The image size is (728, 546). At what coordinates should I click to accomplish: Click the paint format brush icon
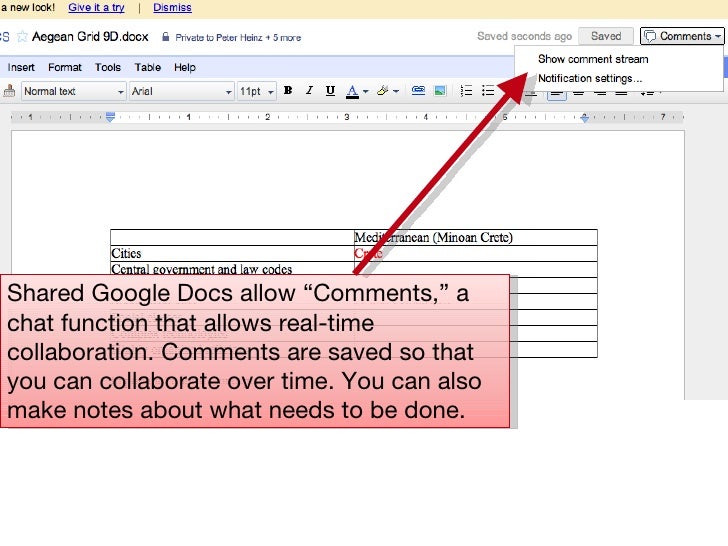pos(9,91)
